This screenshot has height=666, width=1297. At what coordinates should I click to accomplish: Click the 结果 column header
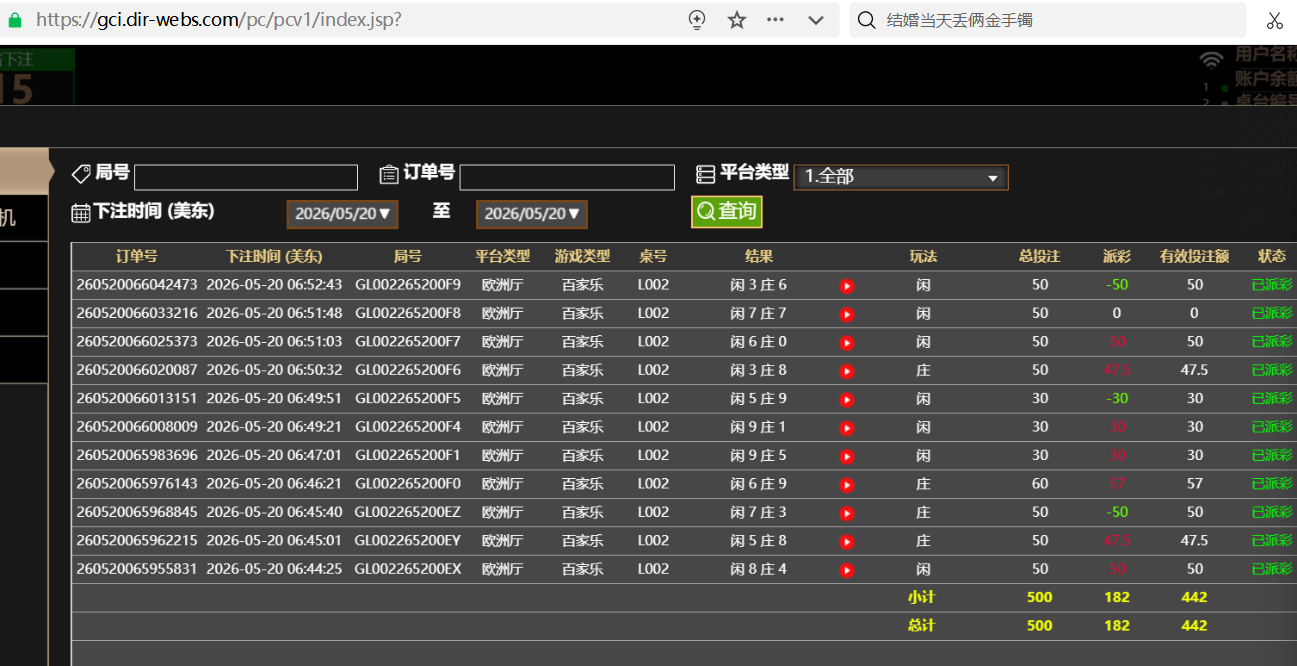tap(759, 256)
